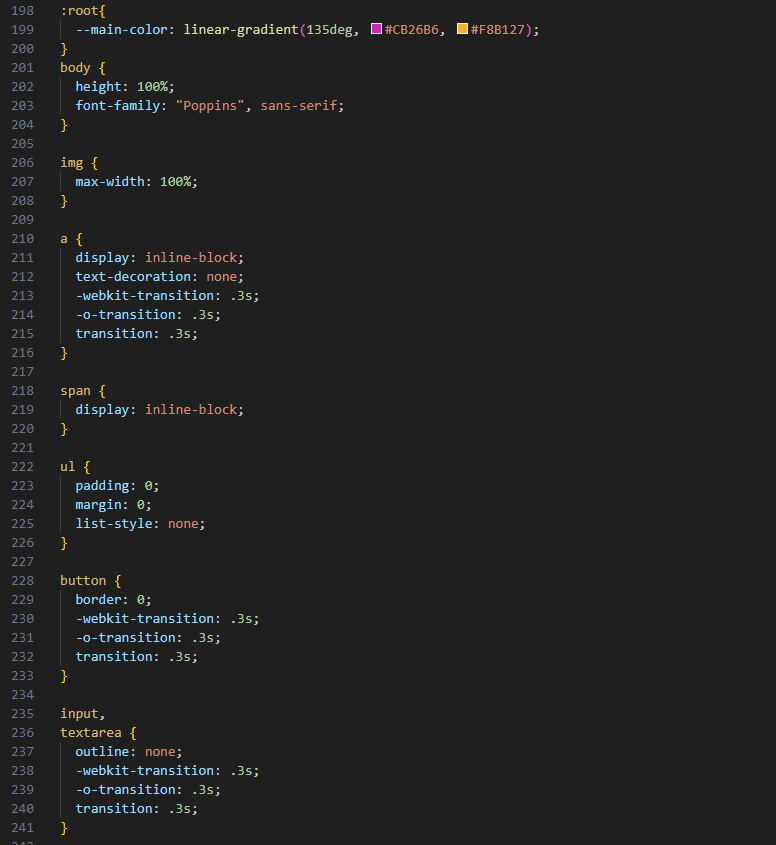Viewport: 776px width, 845px height.
Task: Click the orange #F8B127 color swatch
Action: (462, 30)
